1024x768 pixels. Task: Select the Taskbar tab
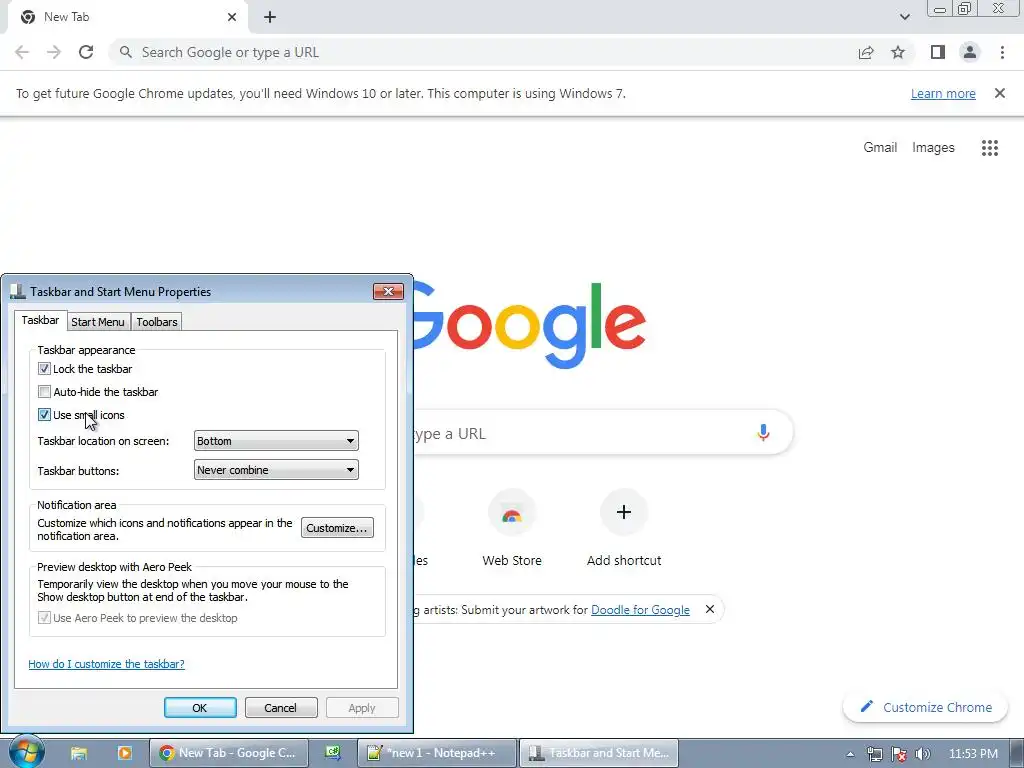click(40, 320)
